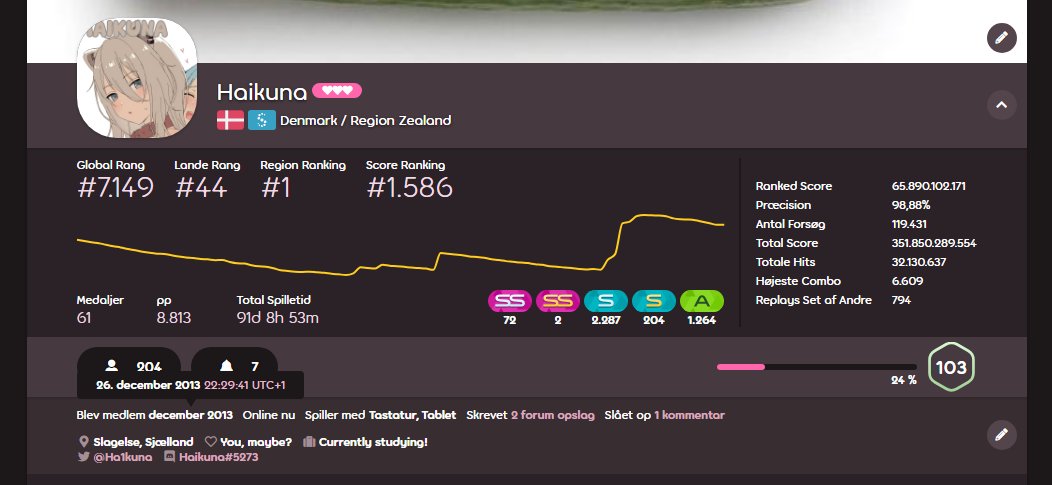Viewport: 1052px width, 485px height.
Task: Click the Discord icon
Action: point(170,457)
